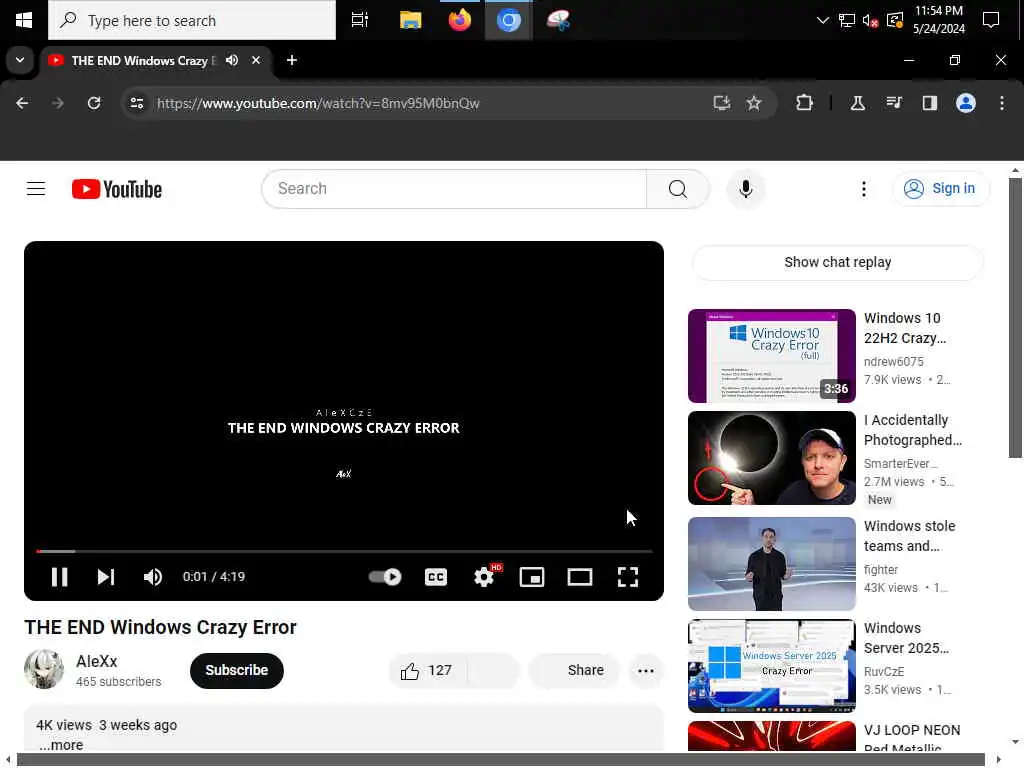Open more actions ellipsis below video
Viewport: 1024px width, 768px height.
646,671
